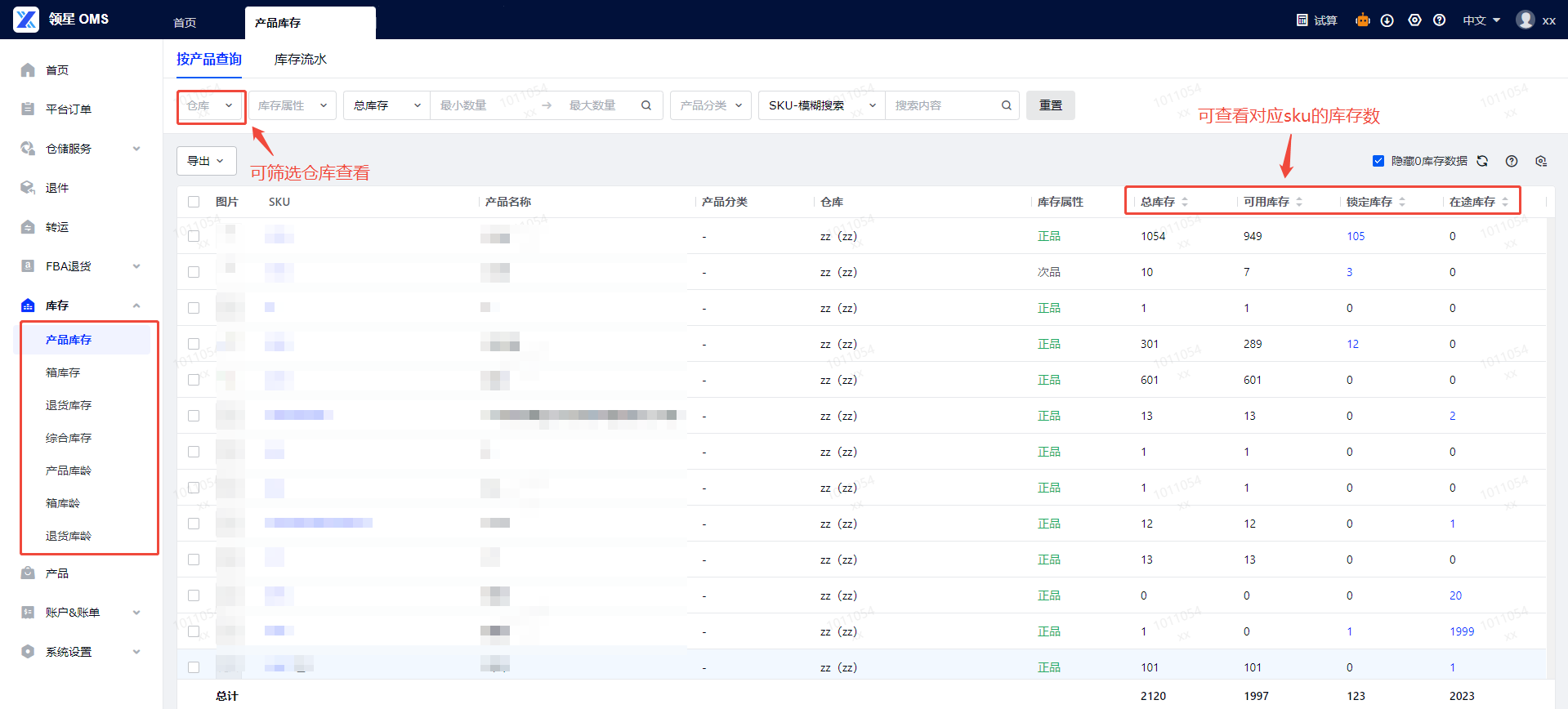
Task: Click the 首页 home icon in sidebar
Action: (28, 70)
